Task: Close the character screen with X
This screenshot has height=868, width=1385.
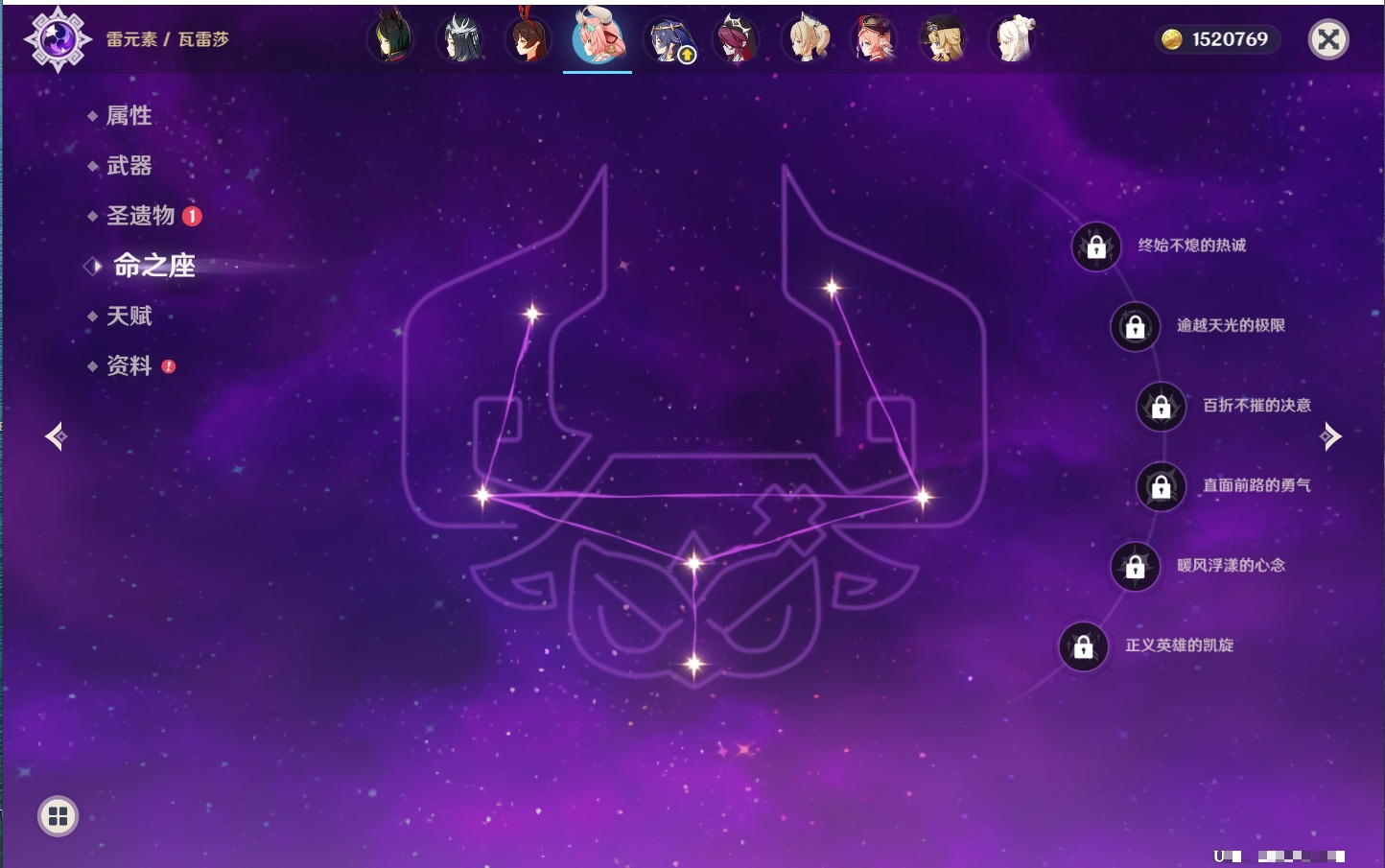Action: pyautogui.click(x=1328, y=39)
